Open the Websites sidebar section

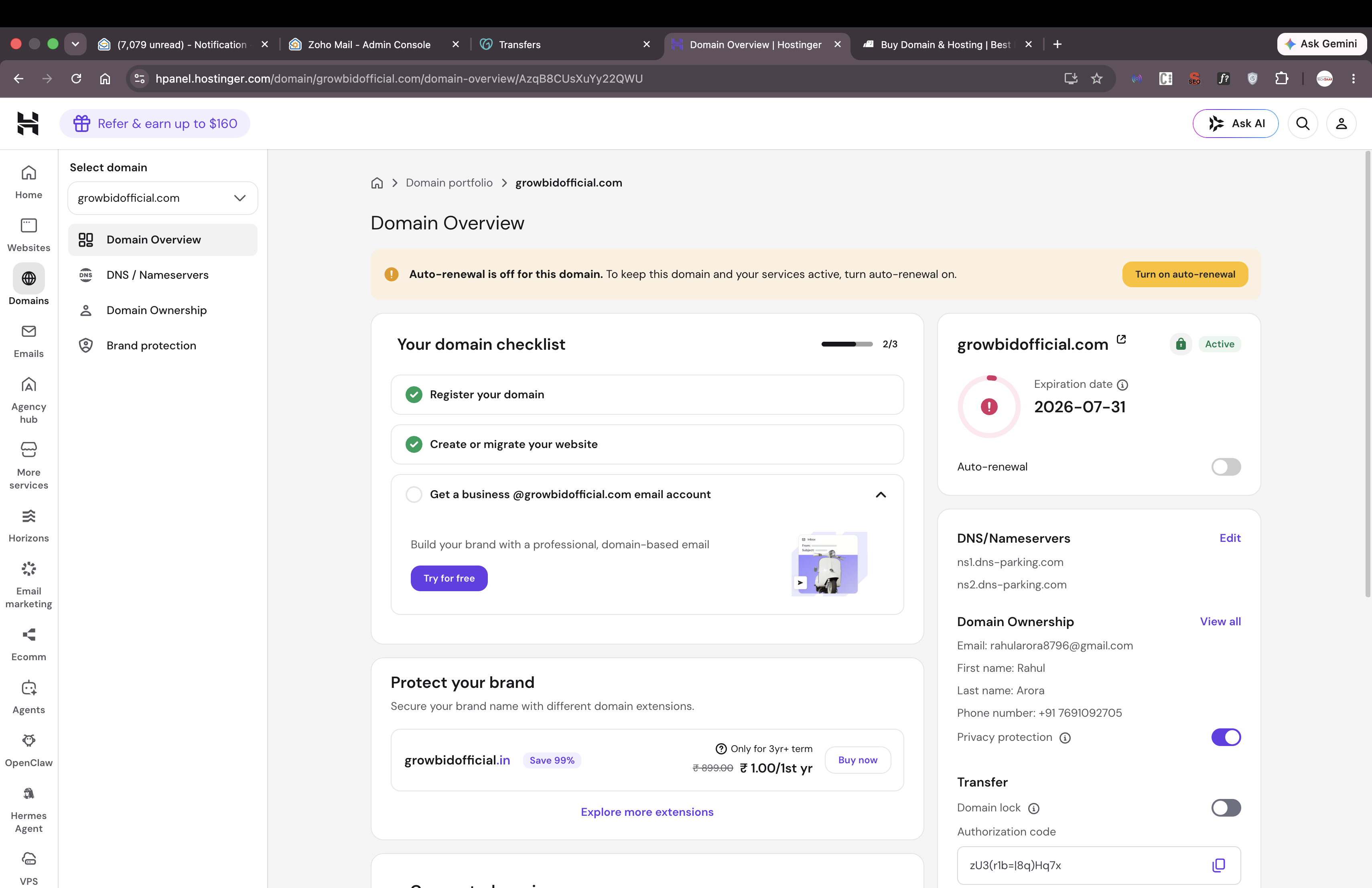tap(28, 235)
